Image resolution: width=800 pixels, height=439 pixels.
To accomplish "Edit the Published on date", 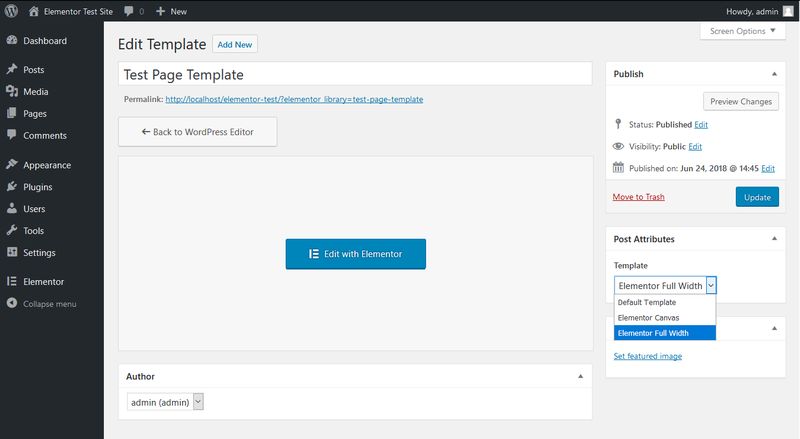I will 768,168.
